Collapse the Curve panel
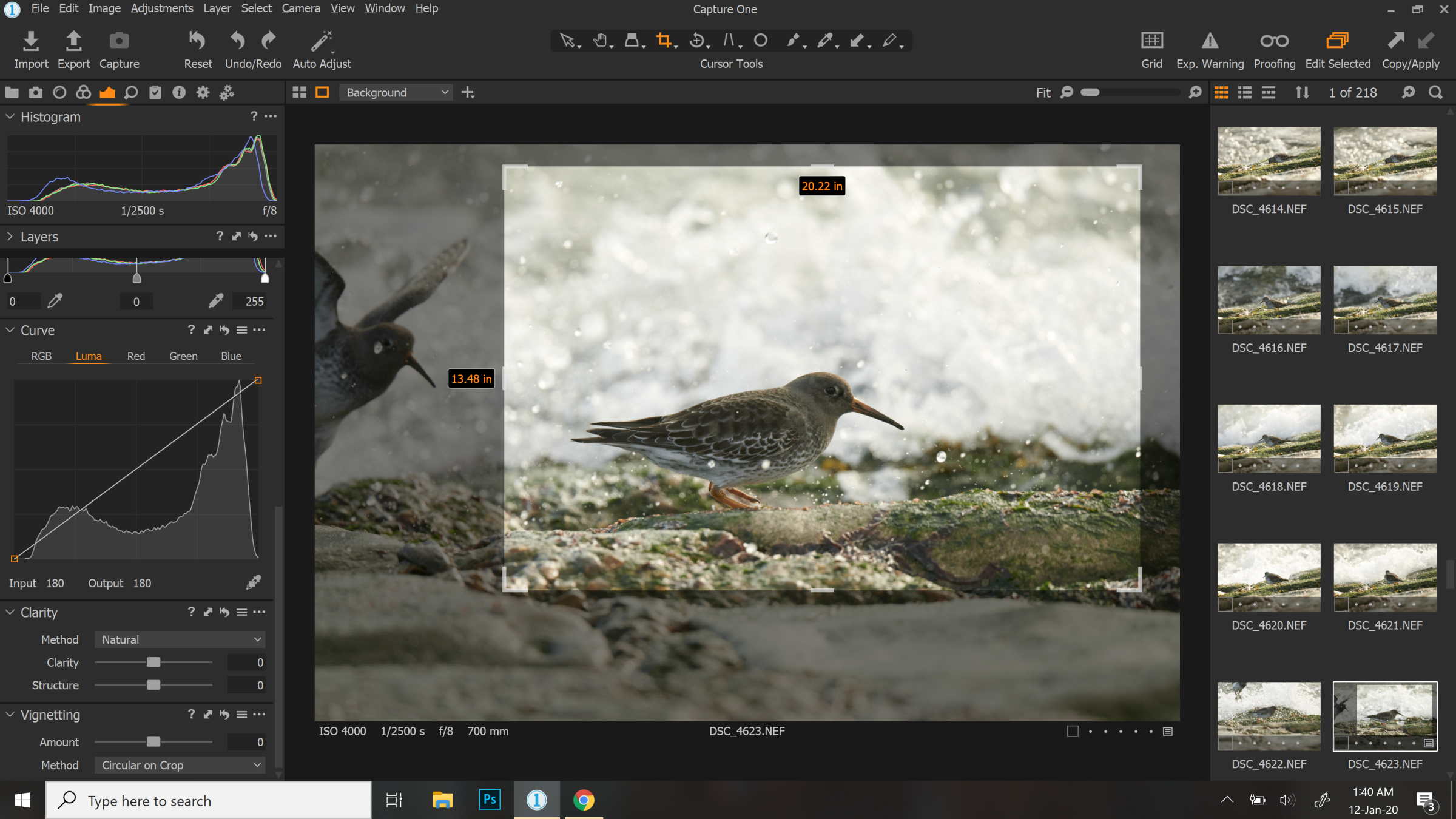Image resolution: width=1456 pixels, height=819 pixels. (10, 329)
